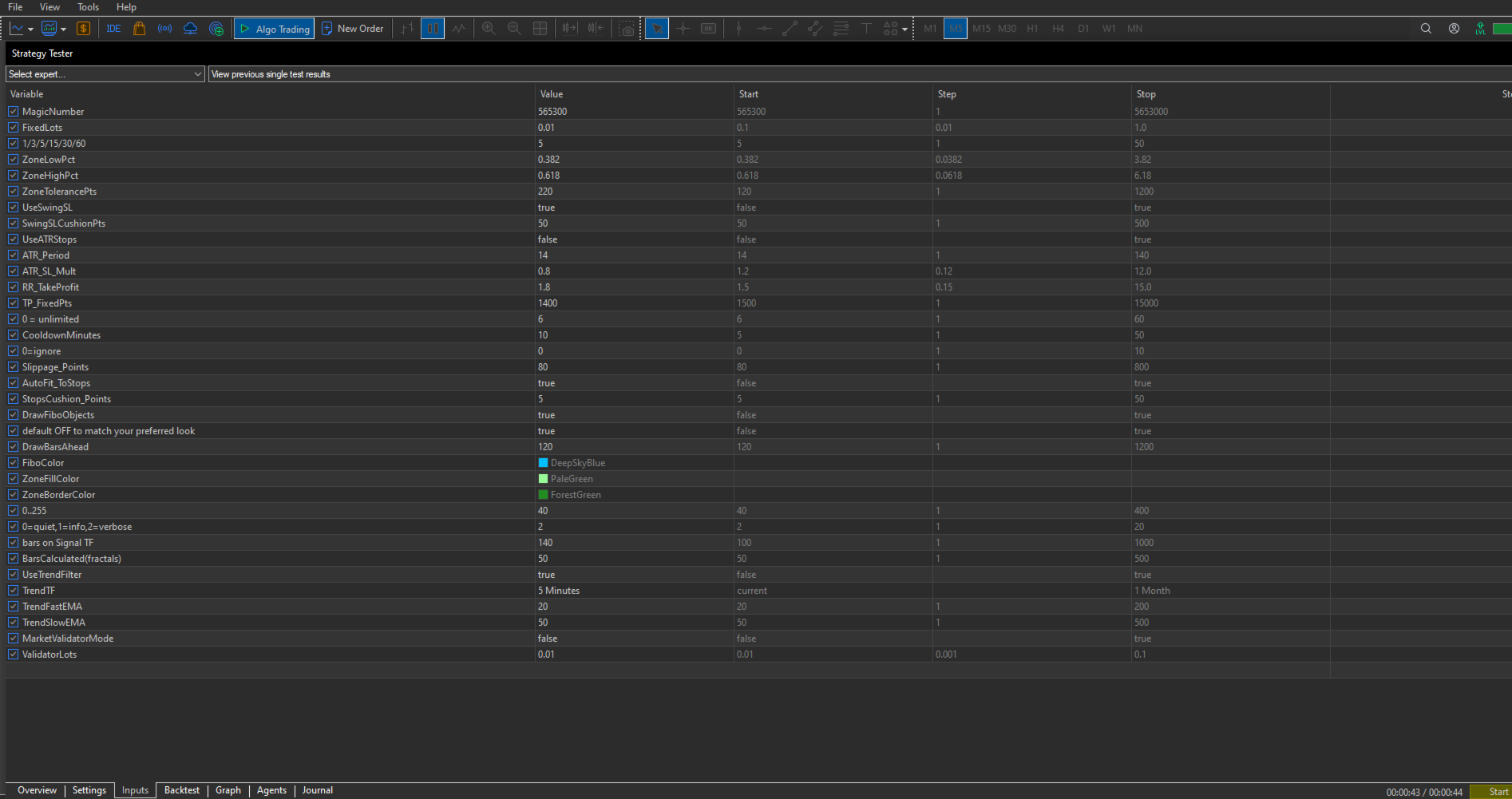This screenshot has width=1512, height=799.
Task: Click the radar icon with green plus
Action: coord(216,29)
